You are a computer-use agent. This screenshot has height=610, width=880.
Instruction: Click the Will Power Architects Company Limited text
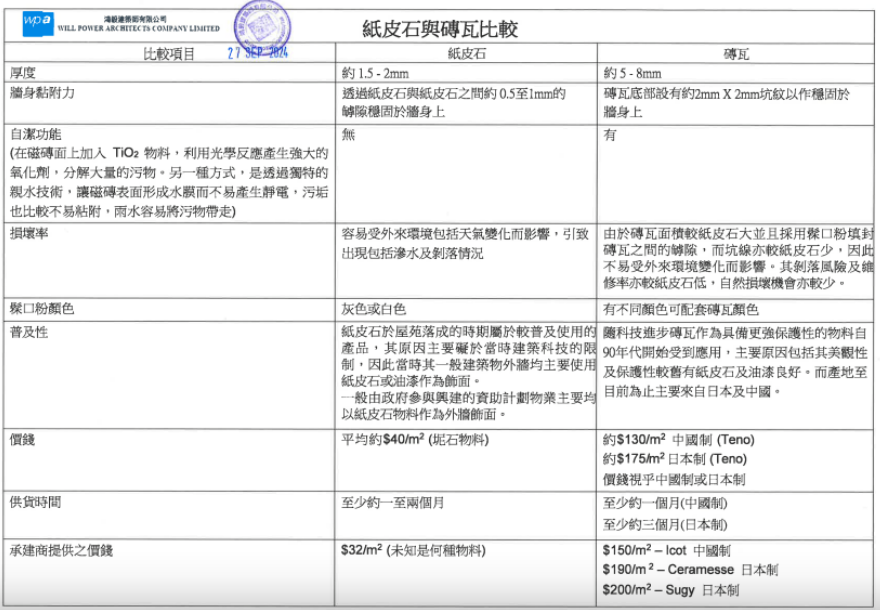138,30
